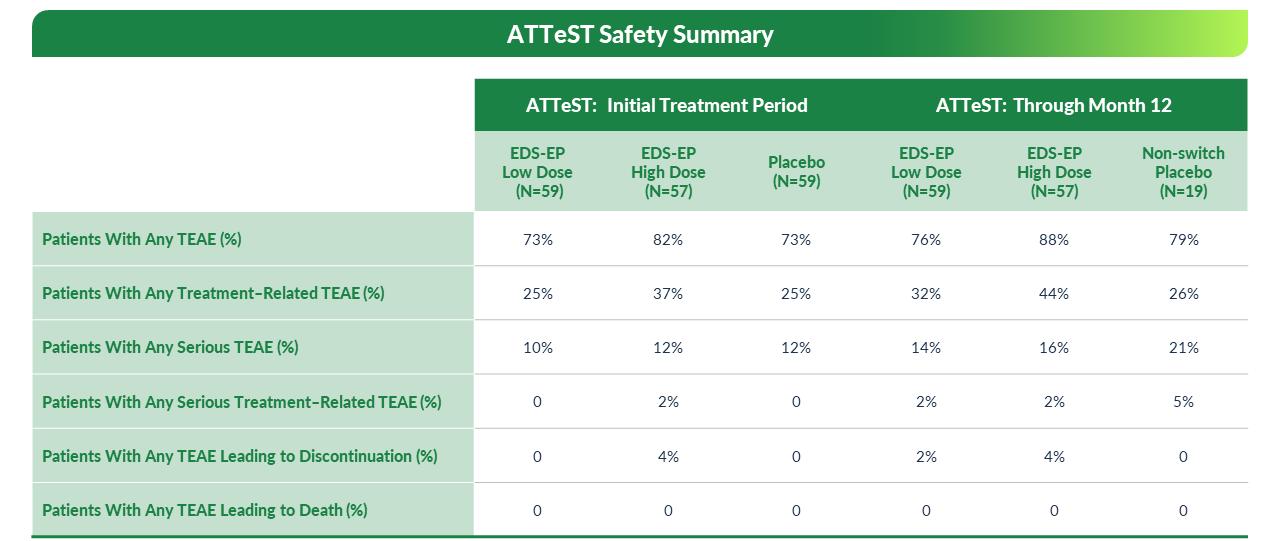Viewport: 1280px width, 541px height.
Task: Click the 5% Serious Treatment-Related TEAE value
Action: point(1183,402)
